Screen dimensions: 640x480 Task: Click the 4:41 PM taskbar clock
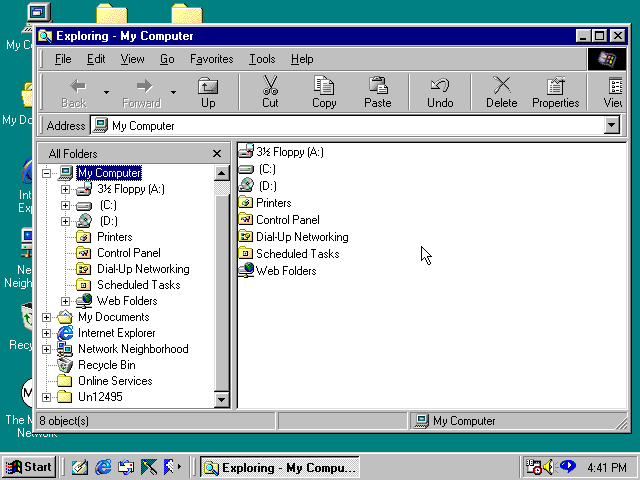point(607,467)
